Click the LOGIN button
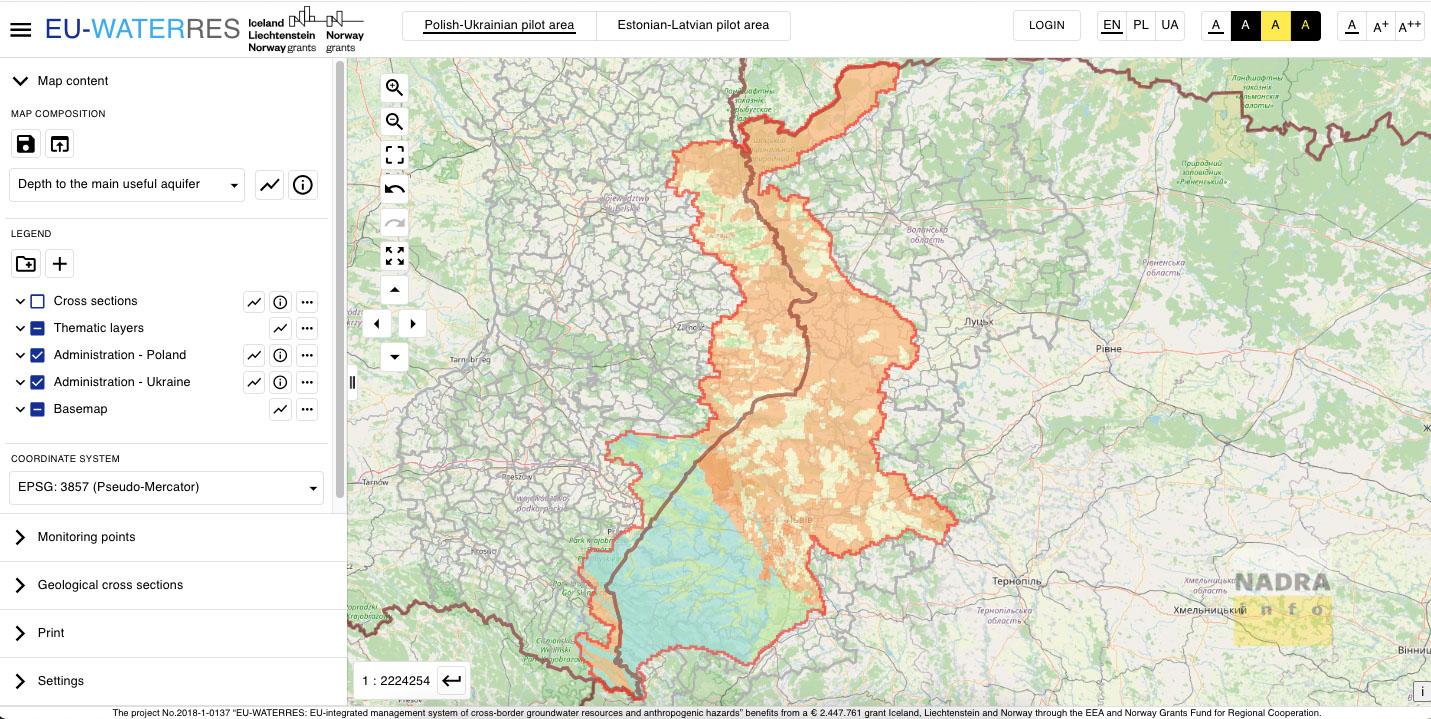Image resolution: width=1431 pixels, height=719 pixels. click(1046, 25)
